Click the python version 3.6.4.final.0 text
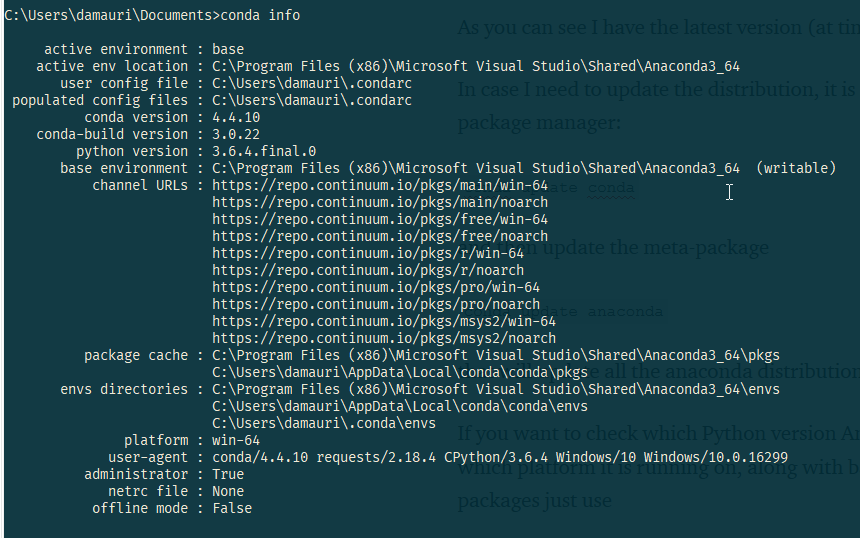 pos(264,151)
